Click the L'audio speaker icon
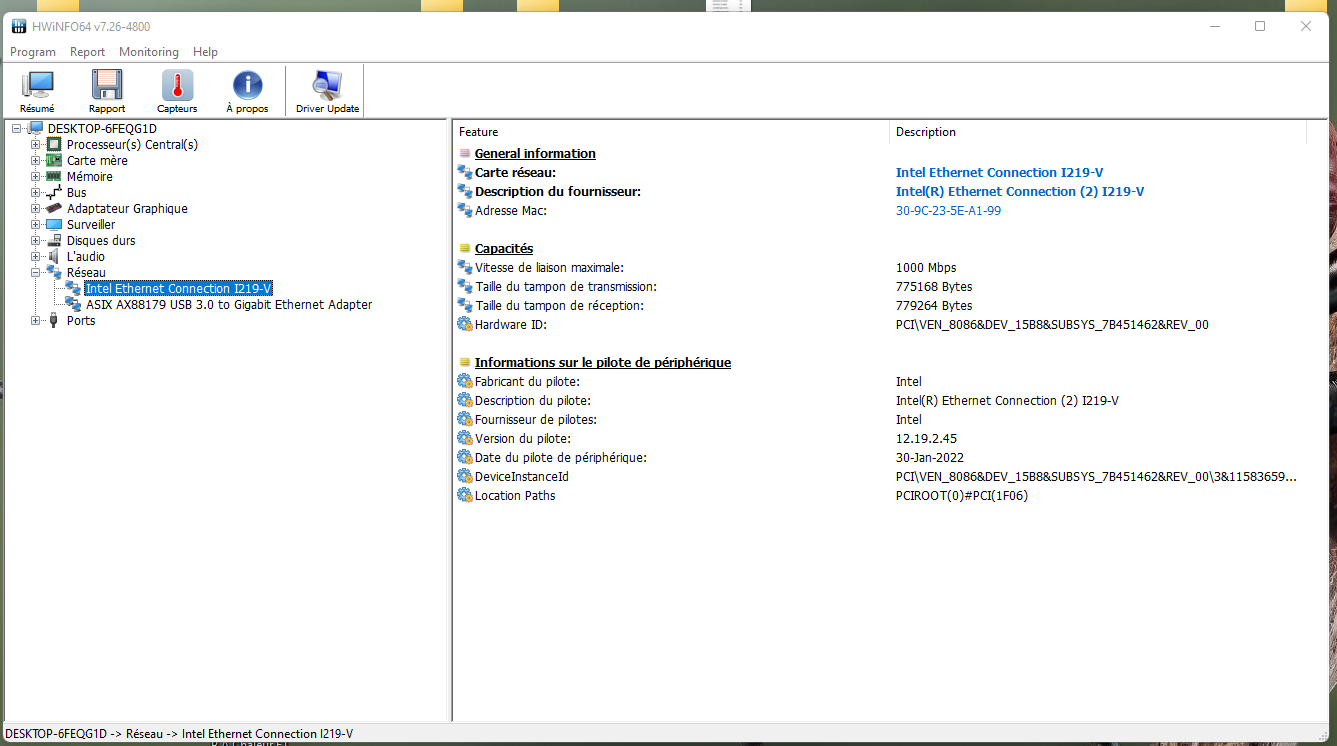 pos(55,256)
